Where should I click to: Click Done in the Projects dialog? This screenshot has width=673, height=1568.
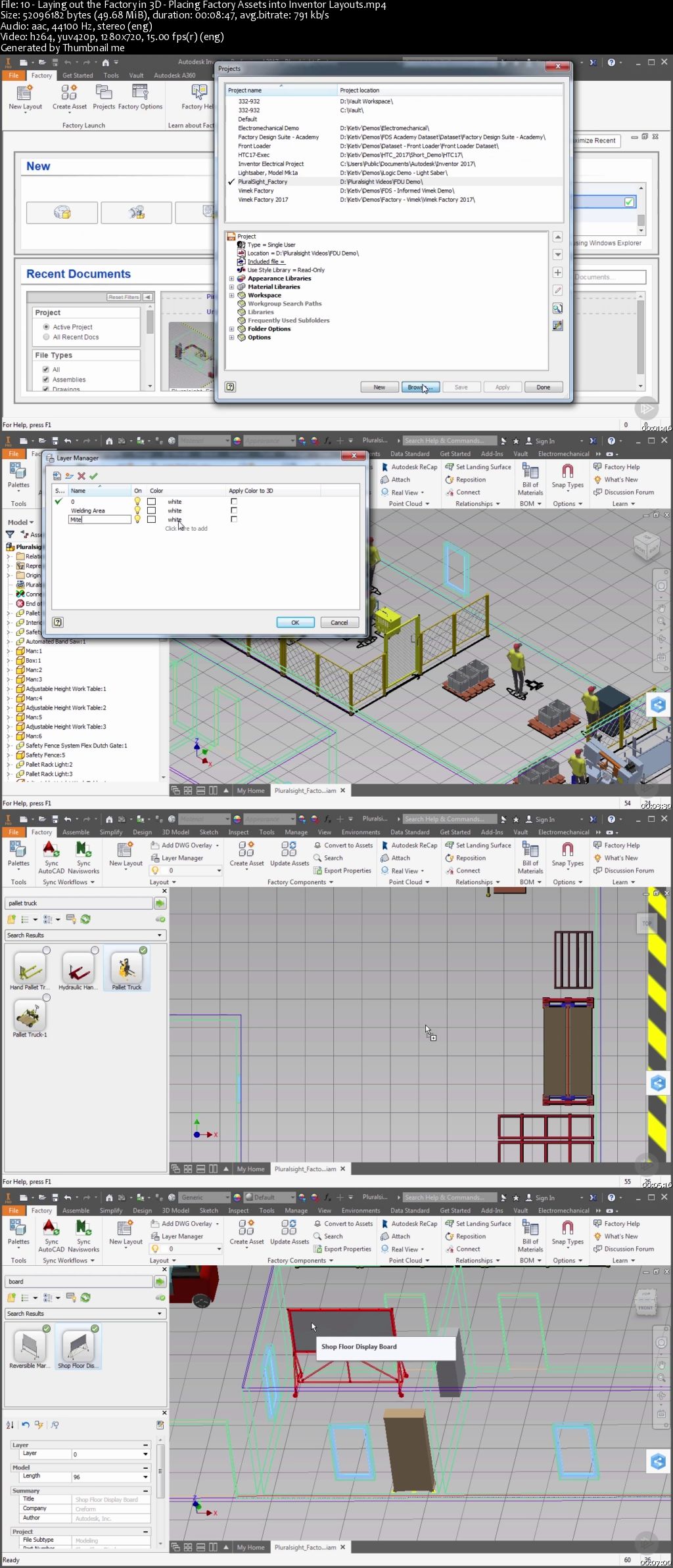[544, 387]
